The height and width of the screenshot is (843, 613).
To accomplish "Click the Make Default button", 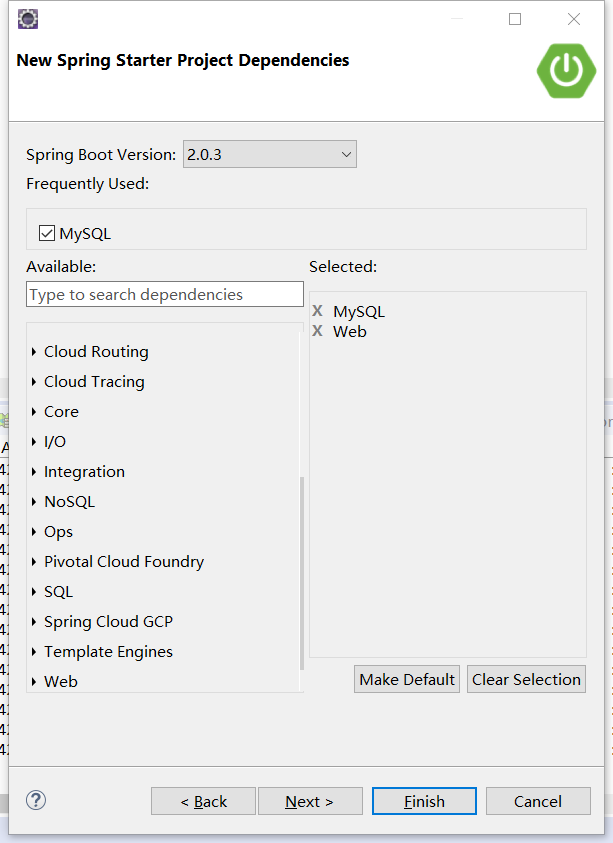I will pos(407,680).
